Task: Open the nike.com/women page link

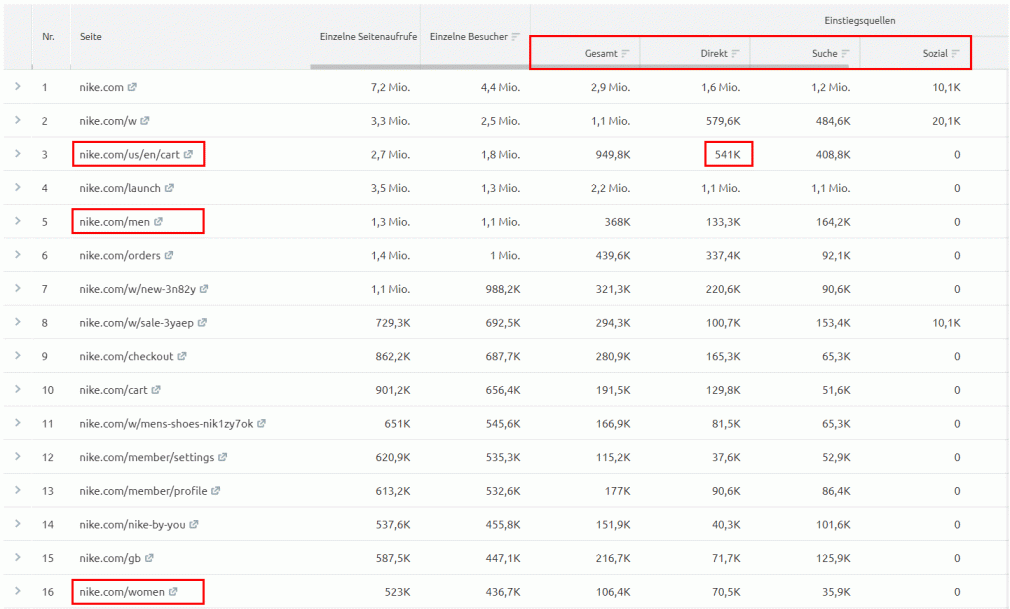Action: (x=122, y=592)
